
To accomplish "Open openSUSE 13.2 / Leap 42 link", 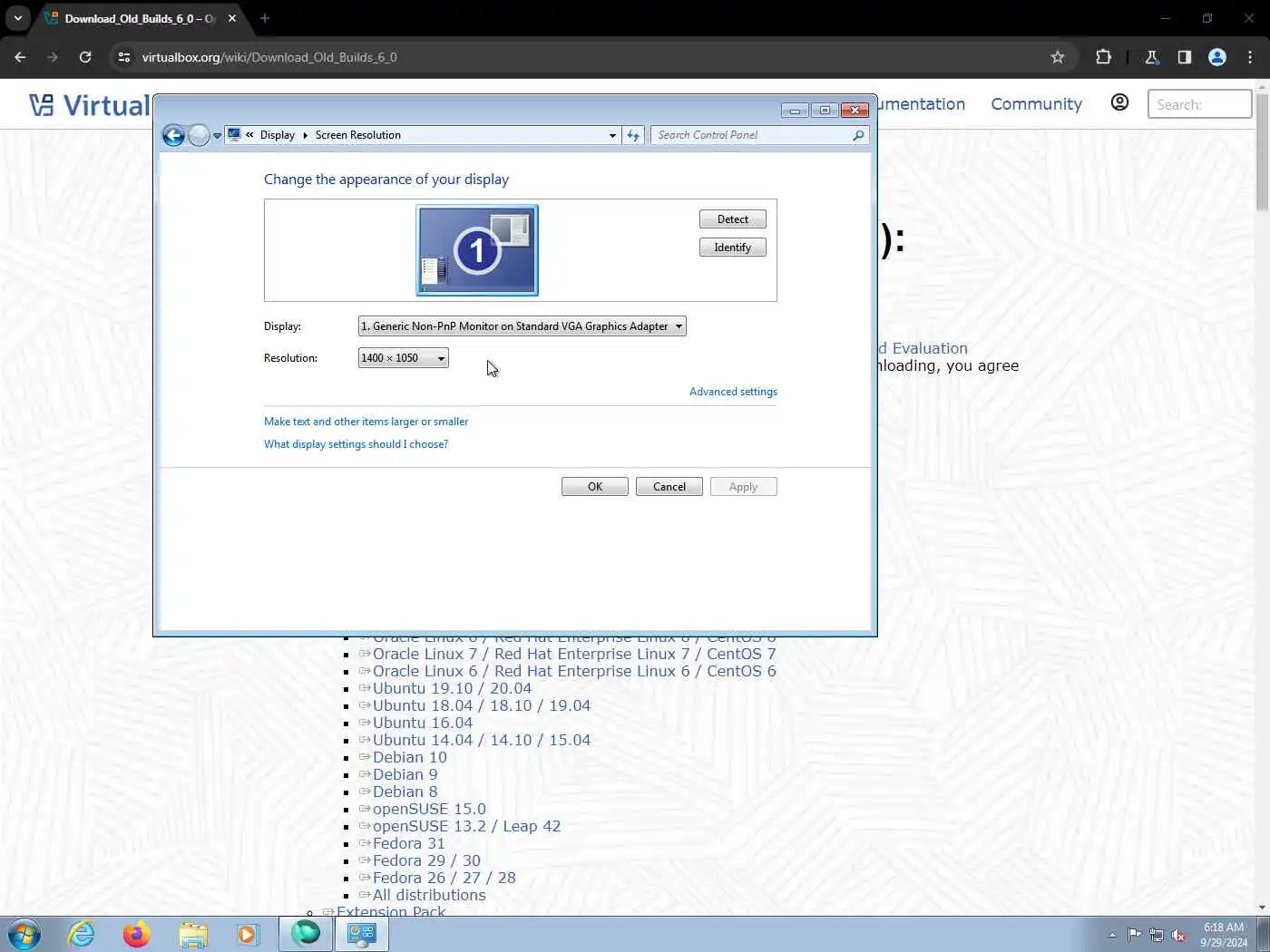I will (466, 826).
